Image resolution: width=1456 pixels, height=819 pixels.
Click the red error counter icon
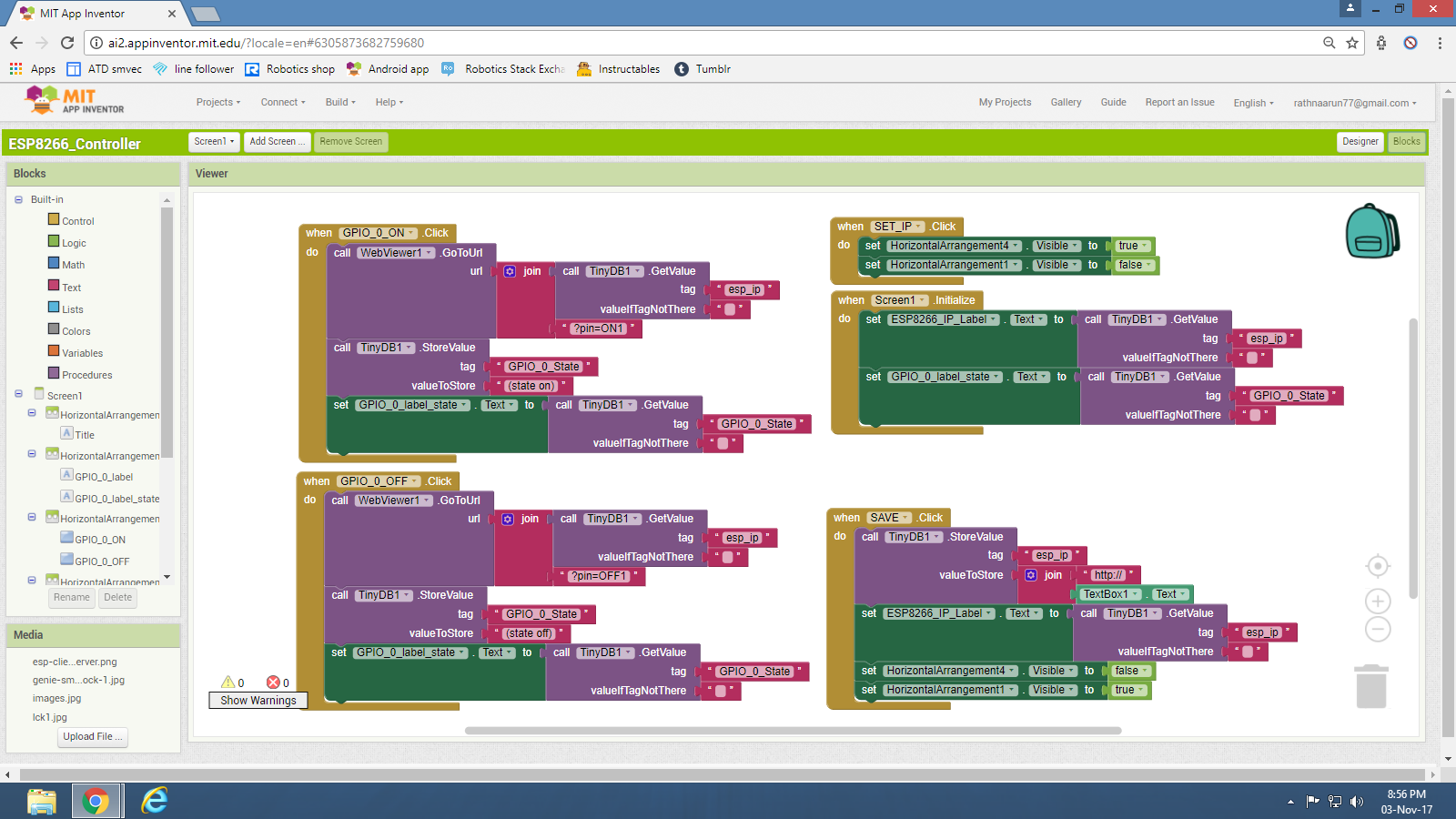(x=272, y=682)
